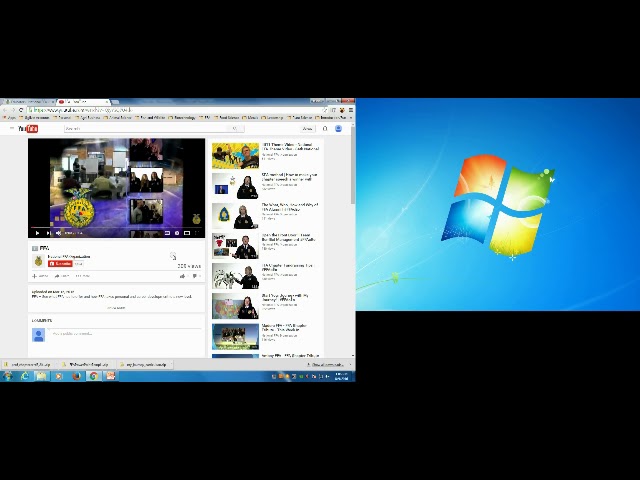Select the YouTube tab

pyautogui.click(x=82, y=101)
